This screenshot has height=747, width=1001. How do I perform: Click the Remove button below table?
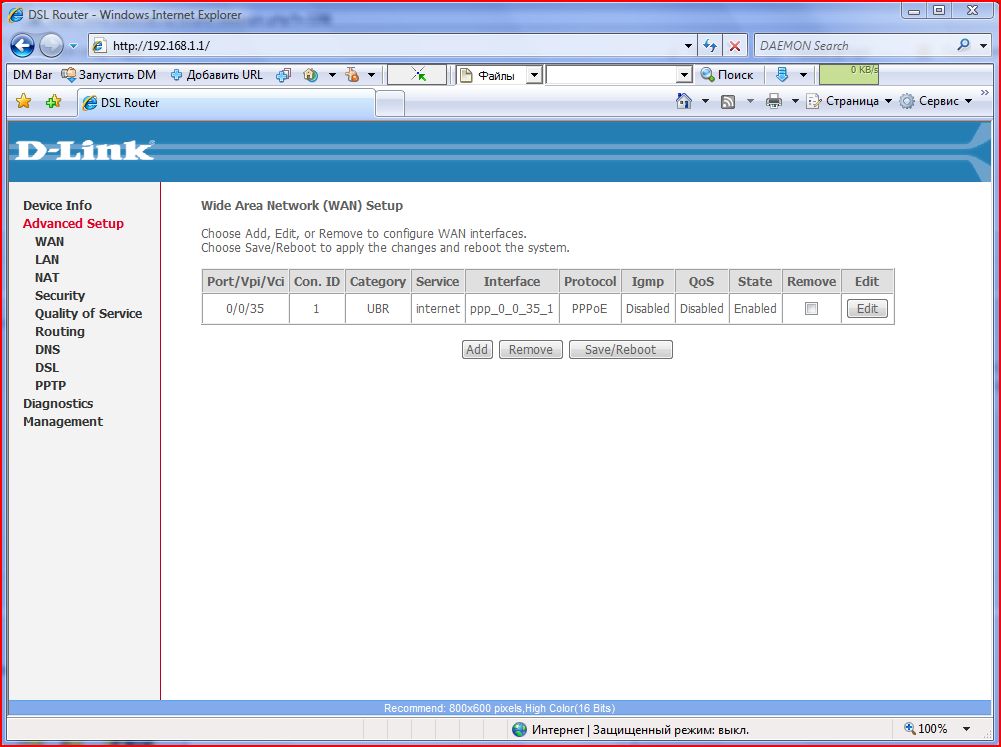(x=531, y=349)
